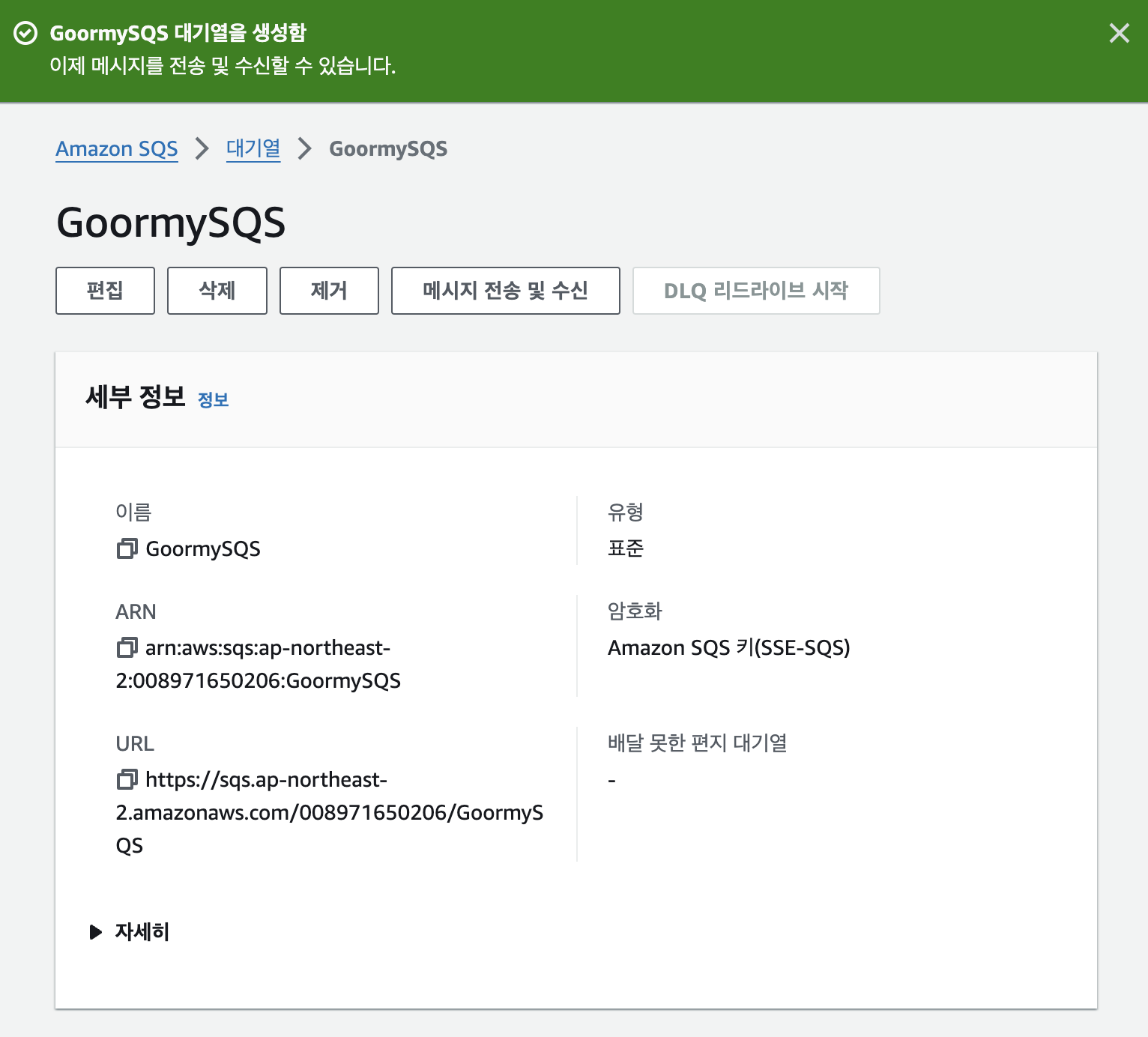The image size is (1148, 1037).
Task: Copy the queue name GoormySQS
Action: (x=127, y=548)
